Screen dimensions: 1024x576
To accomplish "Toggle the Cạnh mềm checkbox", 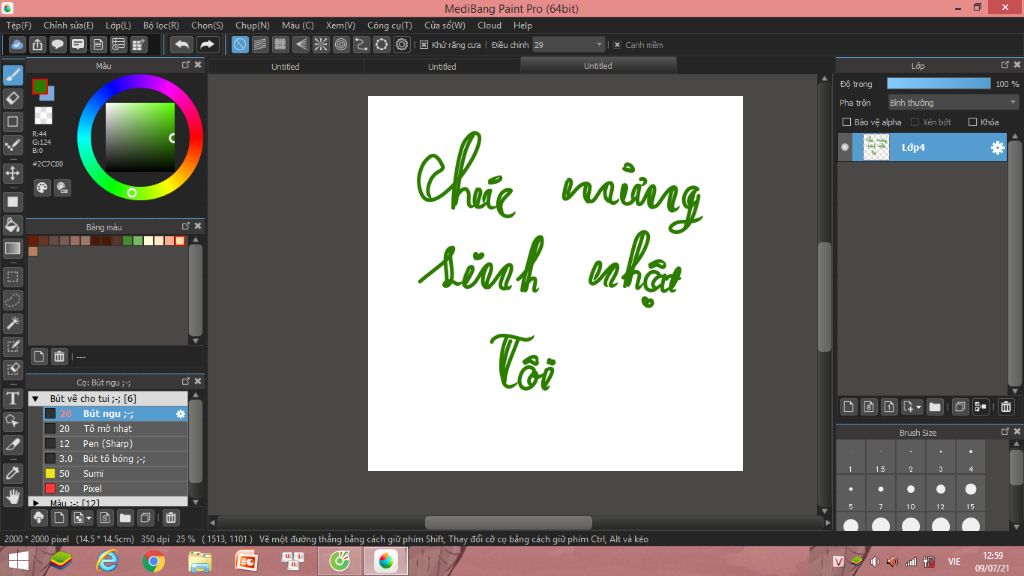I will [x=617, y=44].
